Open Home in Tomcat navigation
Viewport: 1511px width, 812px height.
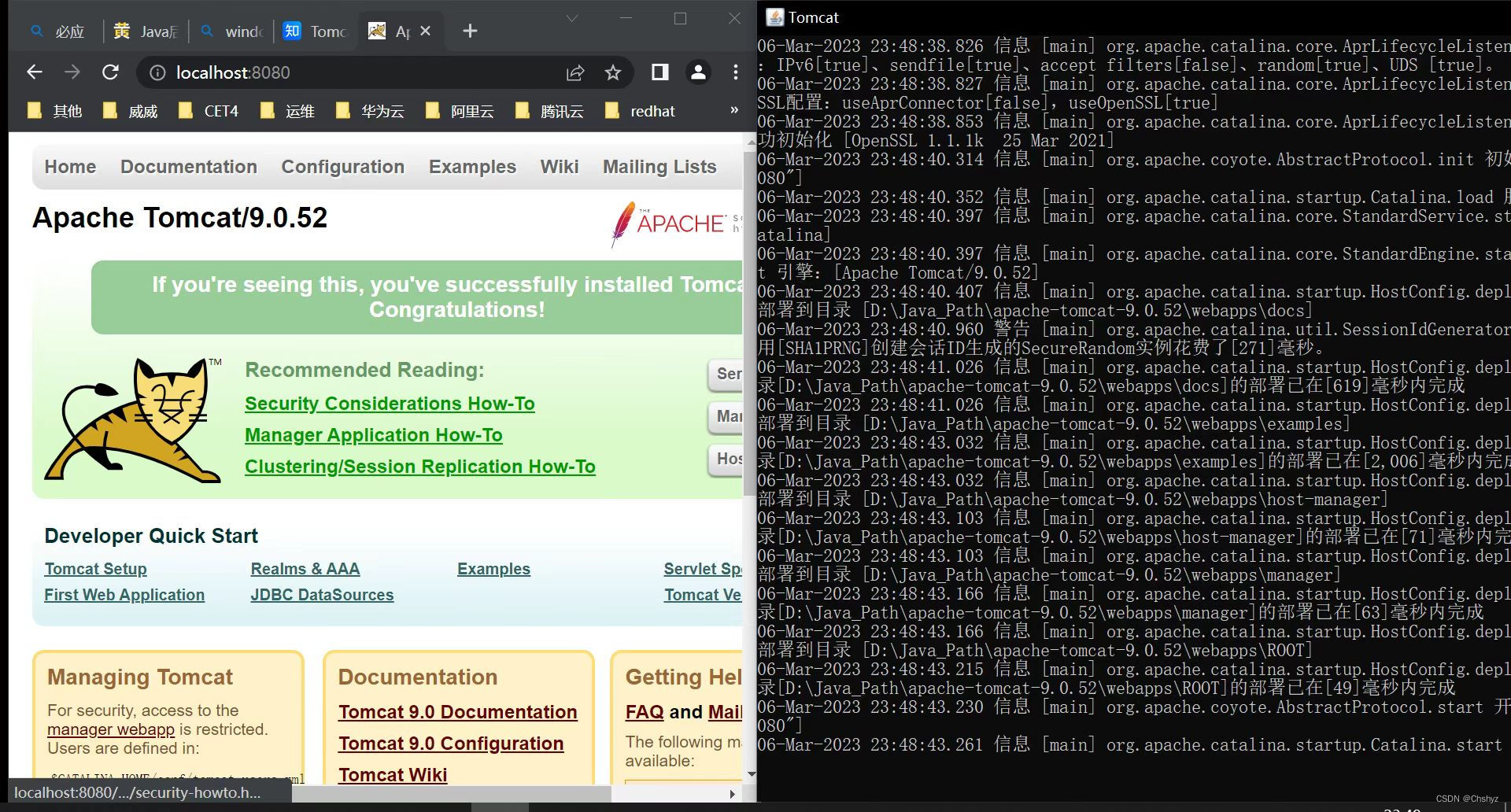tap(70, 167)
